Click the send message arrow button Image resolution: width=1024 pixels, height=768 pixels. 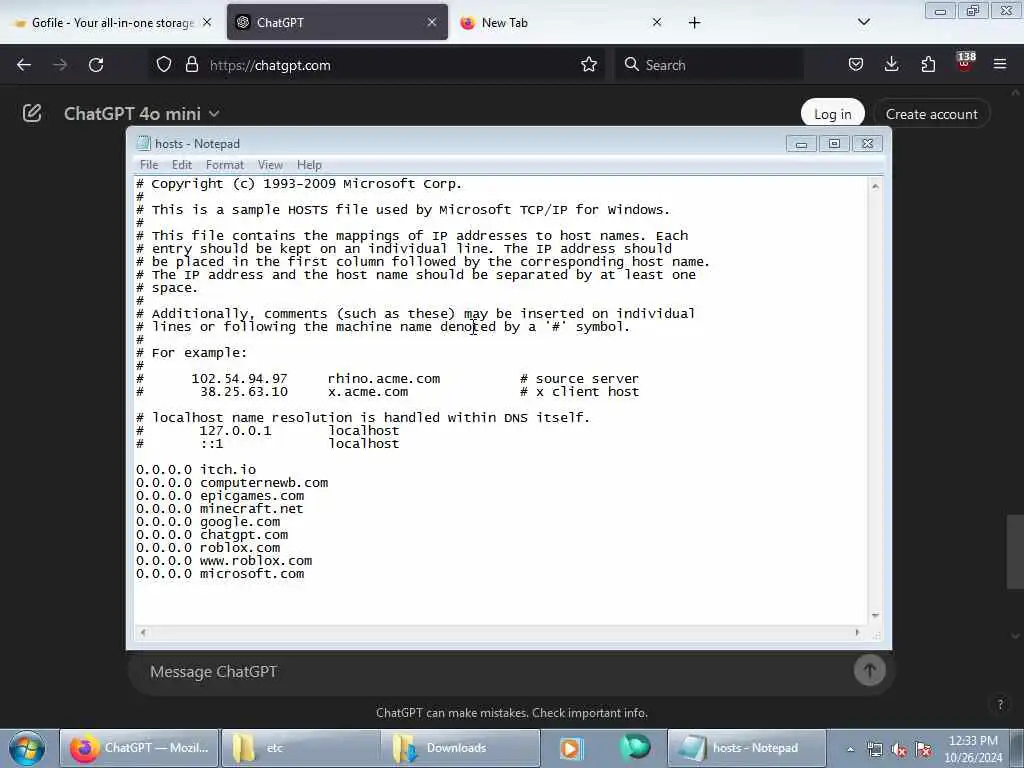coord(869,670)
